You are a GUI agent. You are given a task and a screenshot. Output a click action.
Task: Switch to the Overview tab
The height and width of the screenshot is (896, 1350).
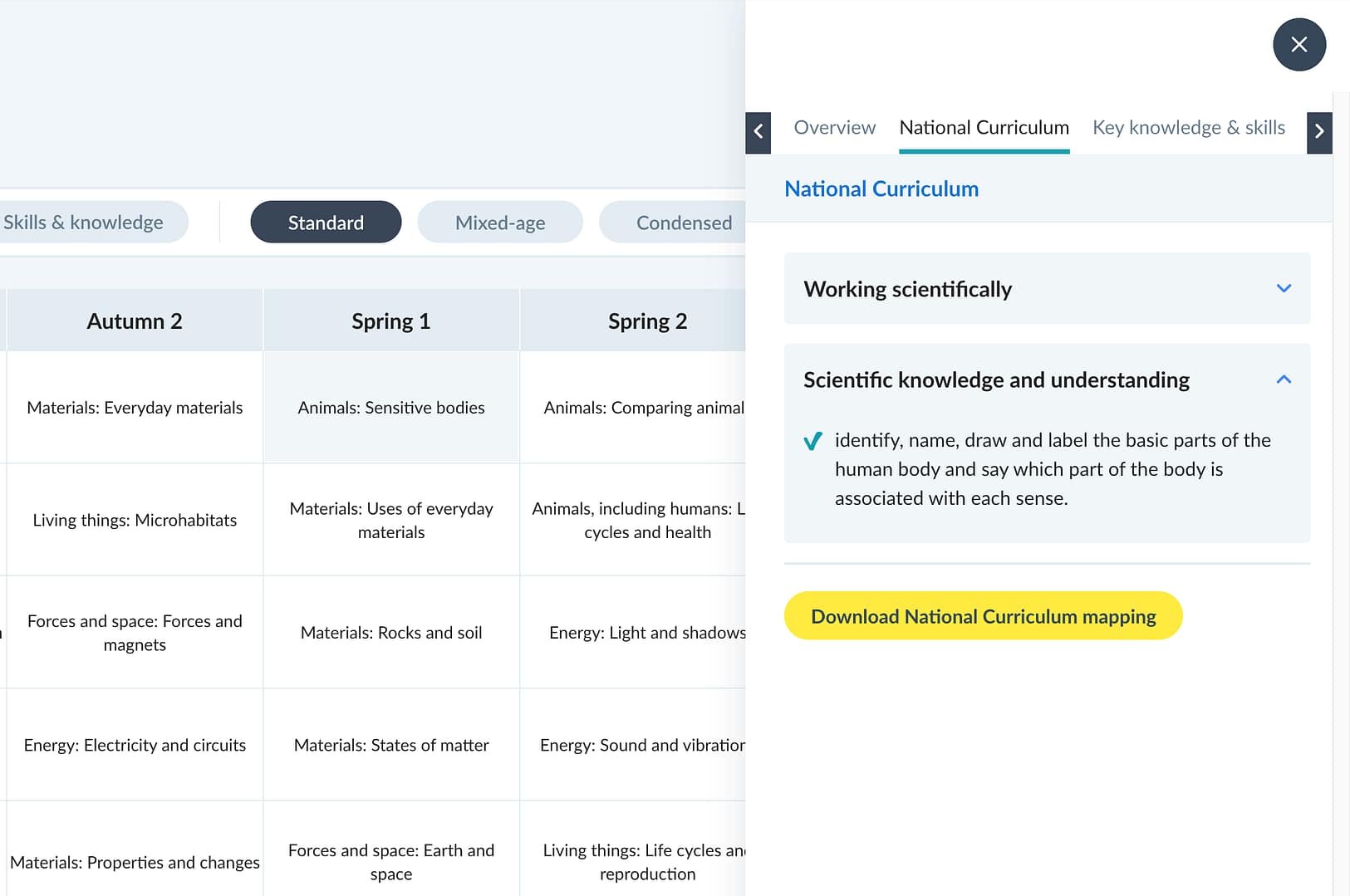click(834, 128)
